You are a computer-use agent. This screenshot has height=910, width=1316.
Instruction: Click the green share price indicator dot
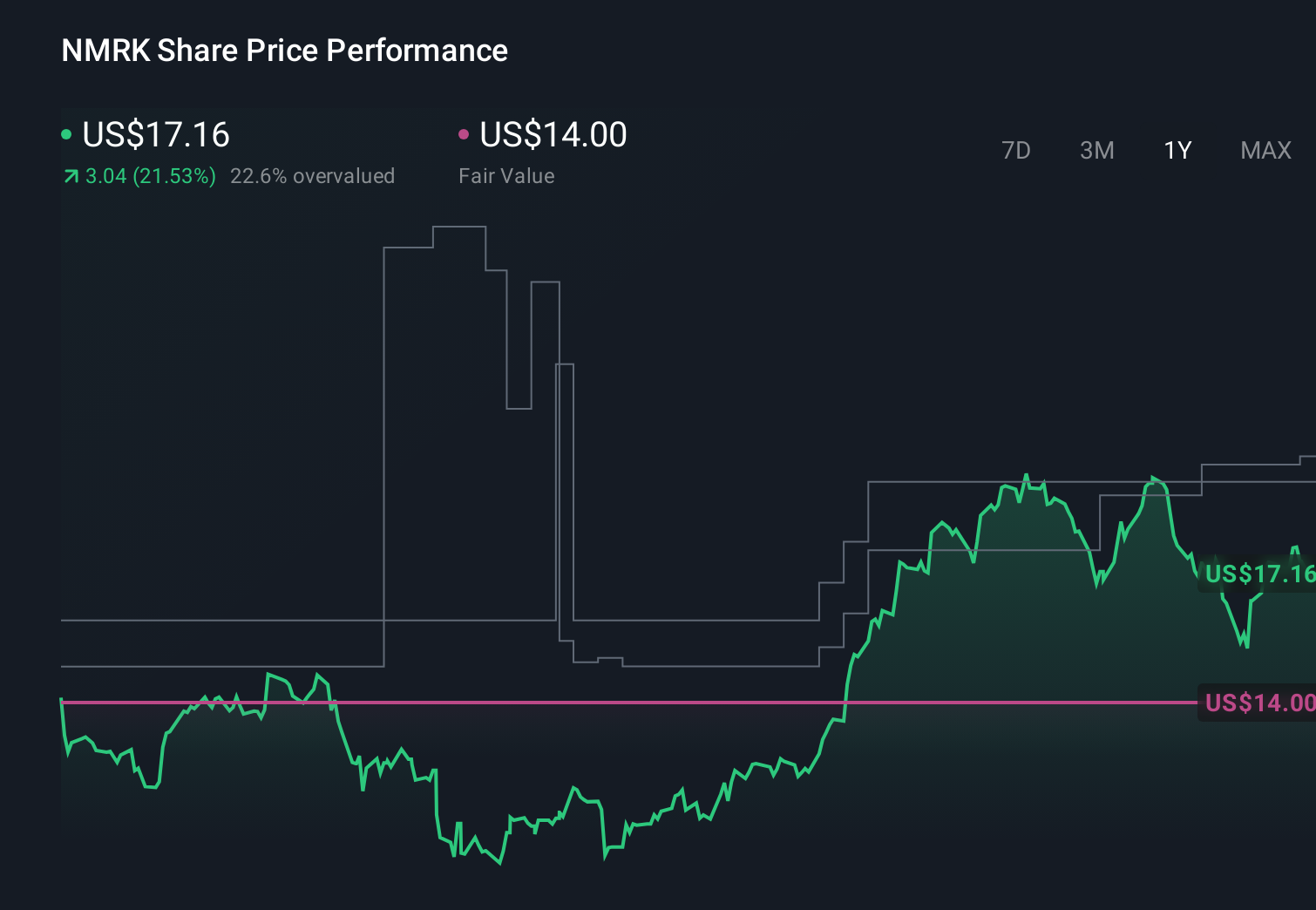(x=67, y=133)
